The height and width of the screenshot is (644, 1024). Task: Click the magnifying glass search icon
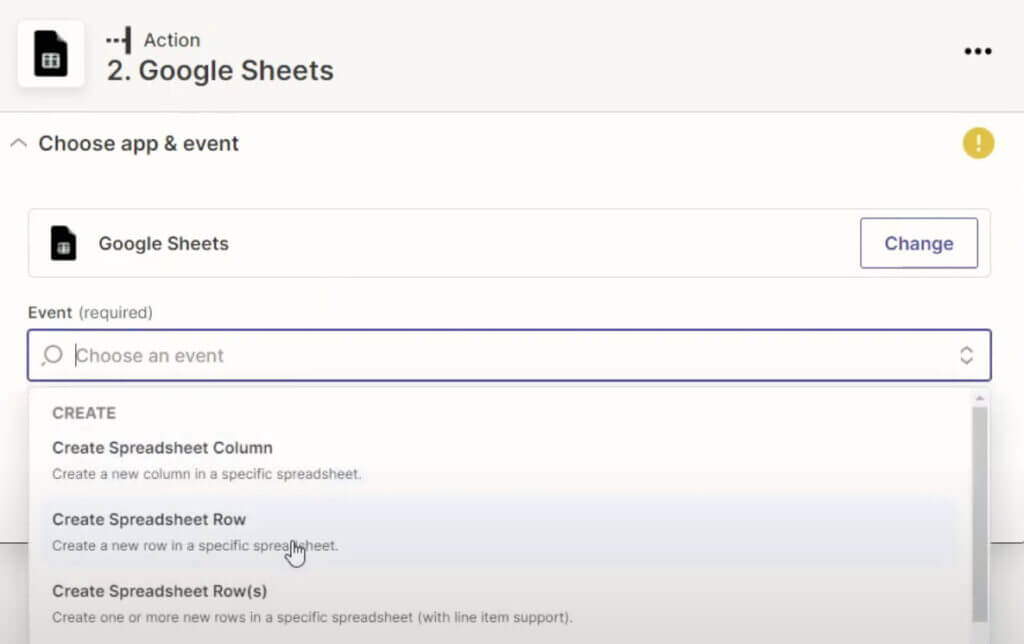[51, 355]
